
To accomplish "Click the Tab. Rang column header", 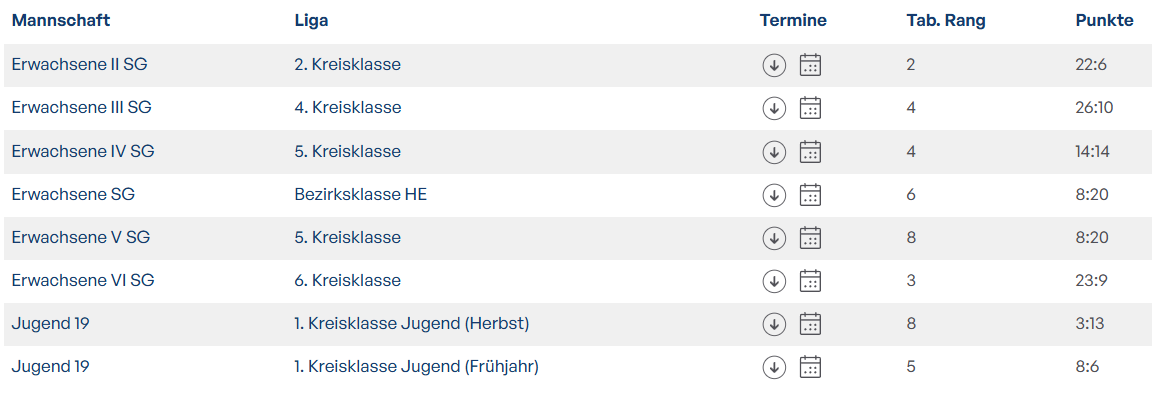I will (x=946, y=21).
